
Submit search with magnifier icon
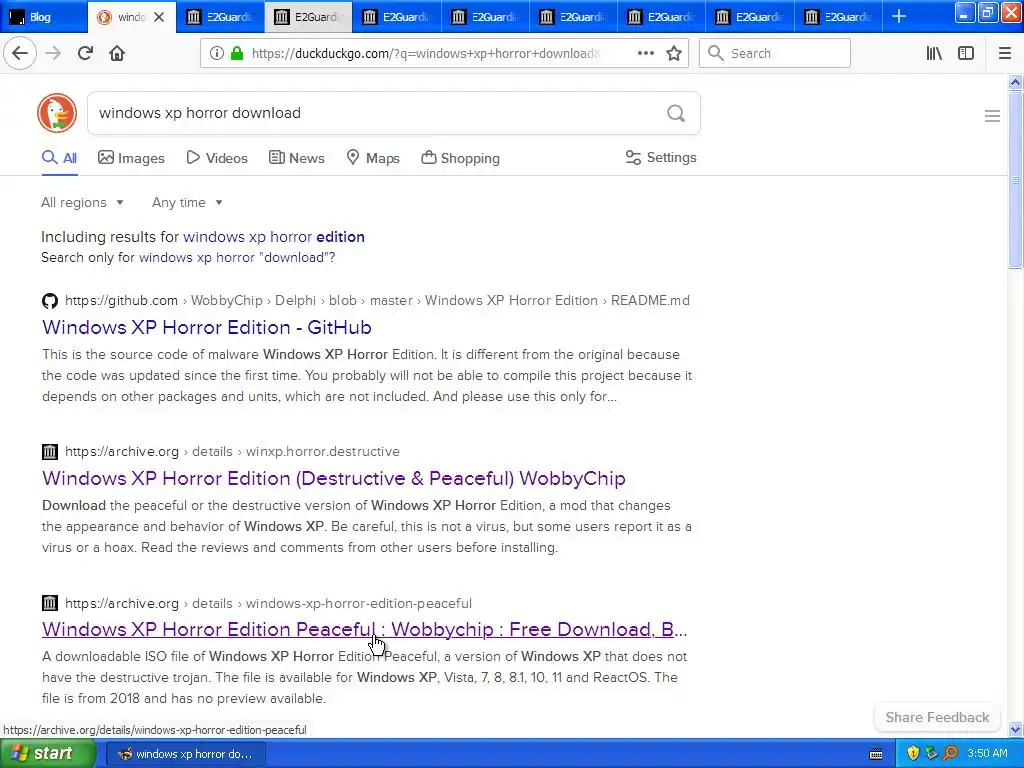(x=676, y=113)
